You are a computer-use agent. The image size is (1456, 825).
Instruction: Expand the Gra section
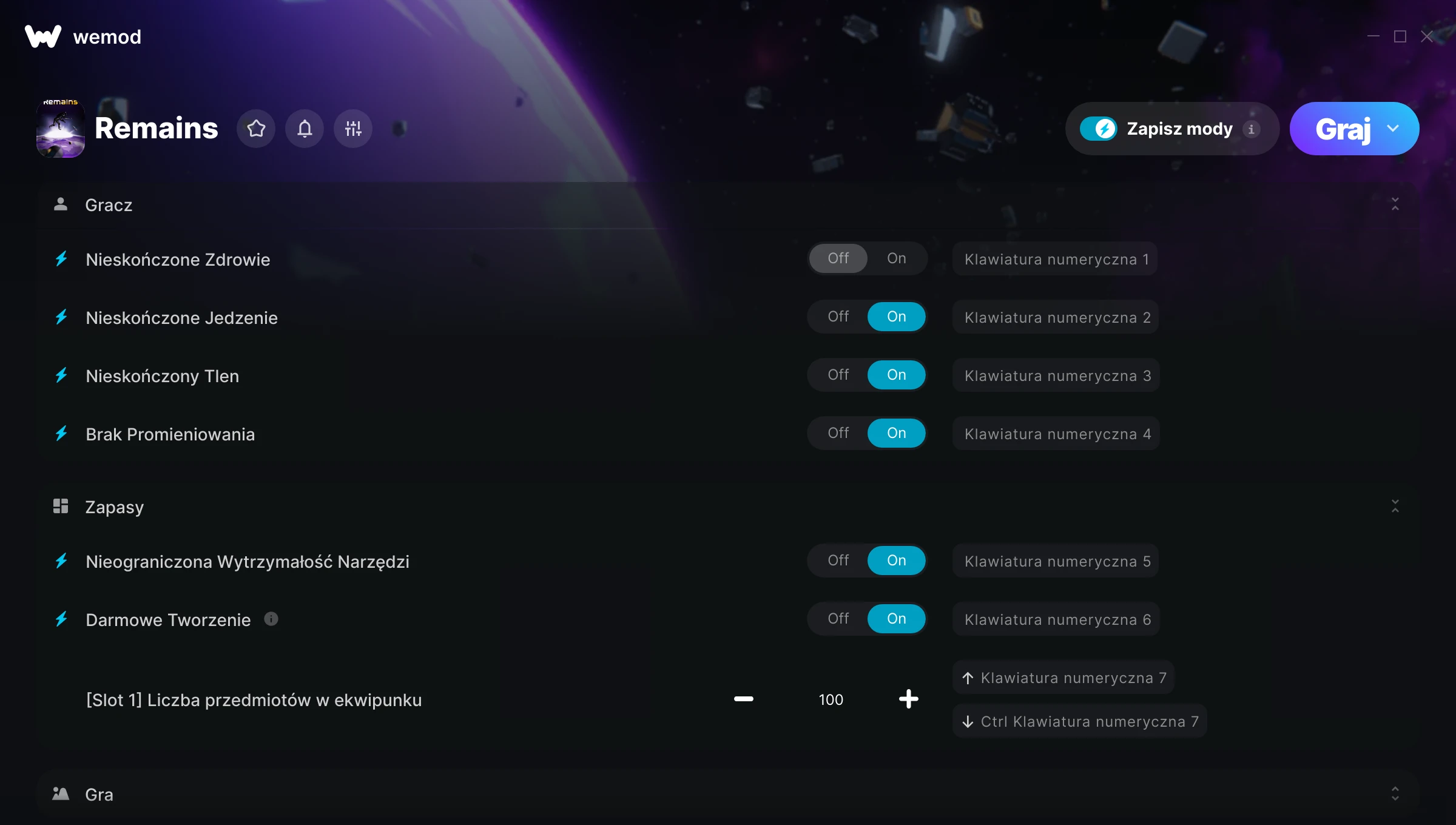click(x=1395, y=794)
